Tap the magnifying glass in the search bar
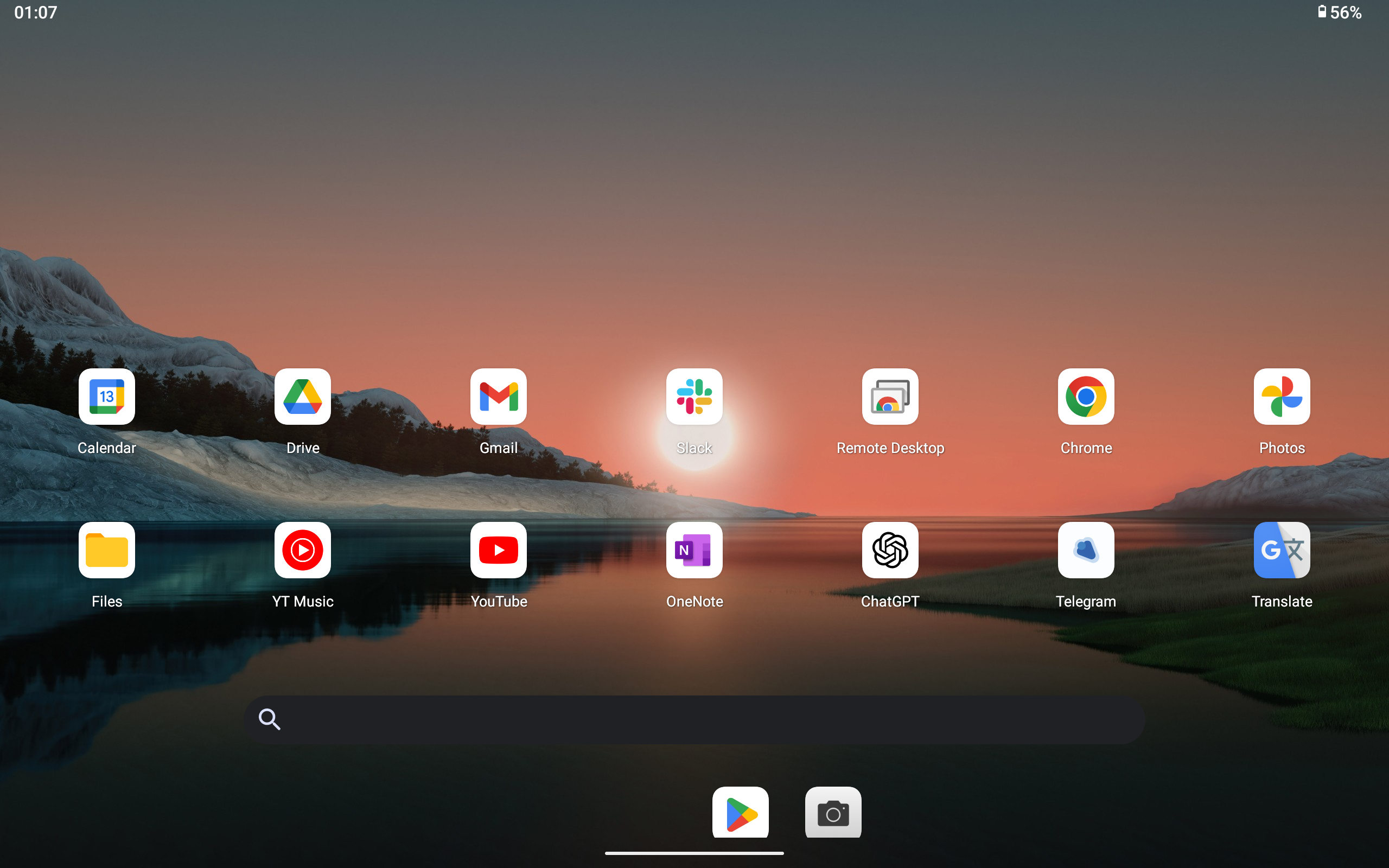 tap(270, 719)
